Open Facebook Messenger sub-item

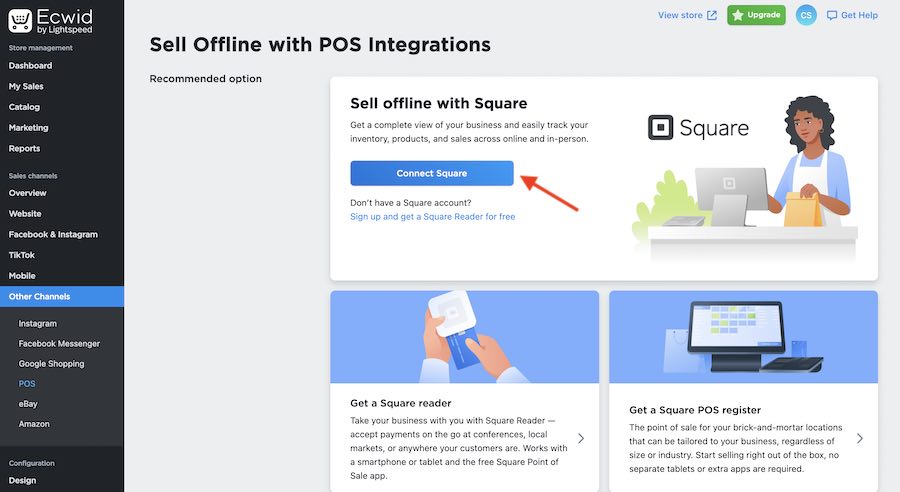coord(59,344)
